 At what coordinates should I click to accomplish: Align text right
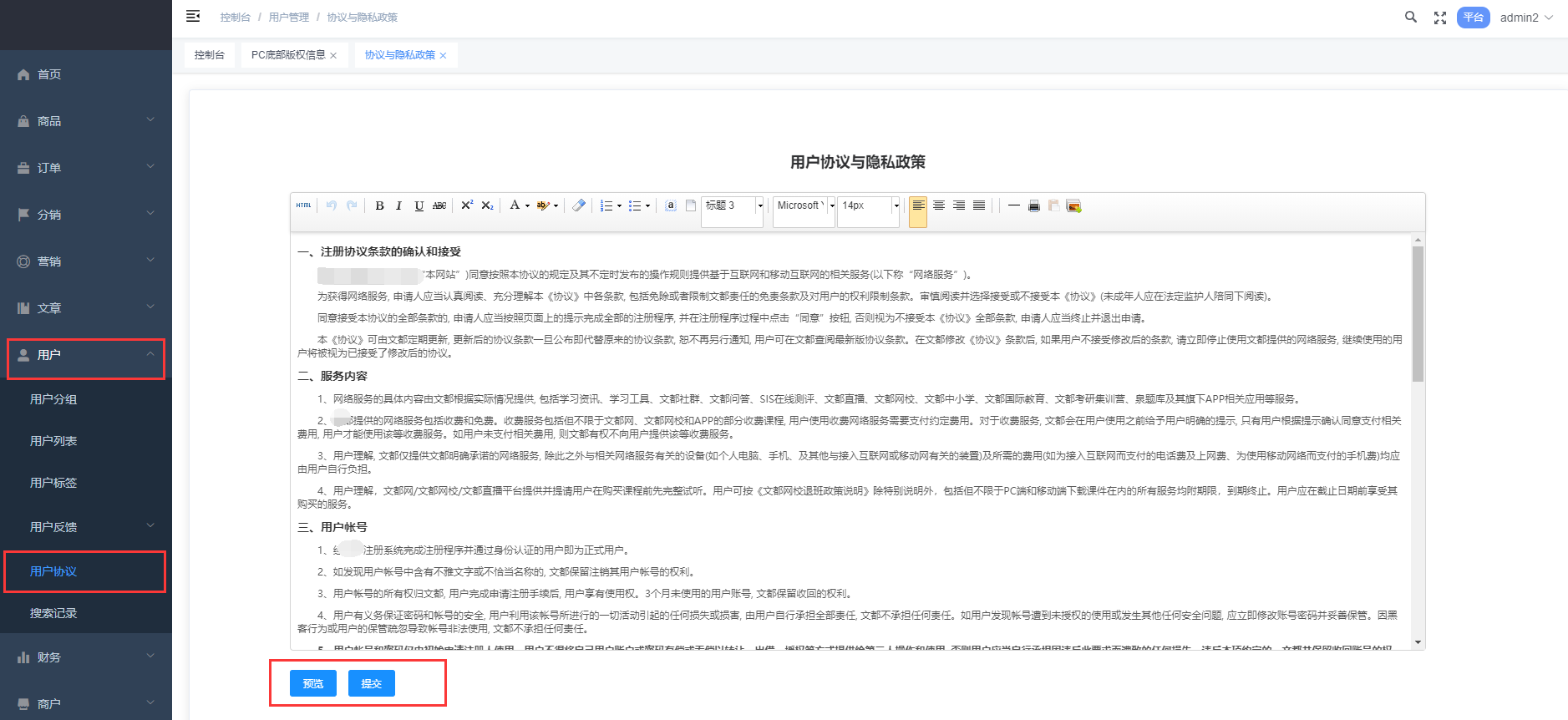point(959,205)
